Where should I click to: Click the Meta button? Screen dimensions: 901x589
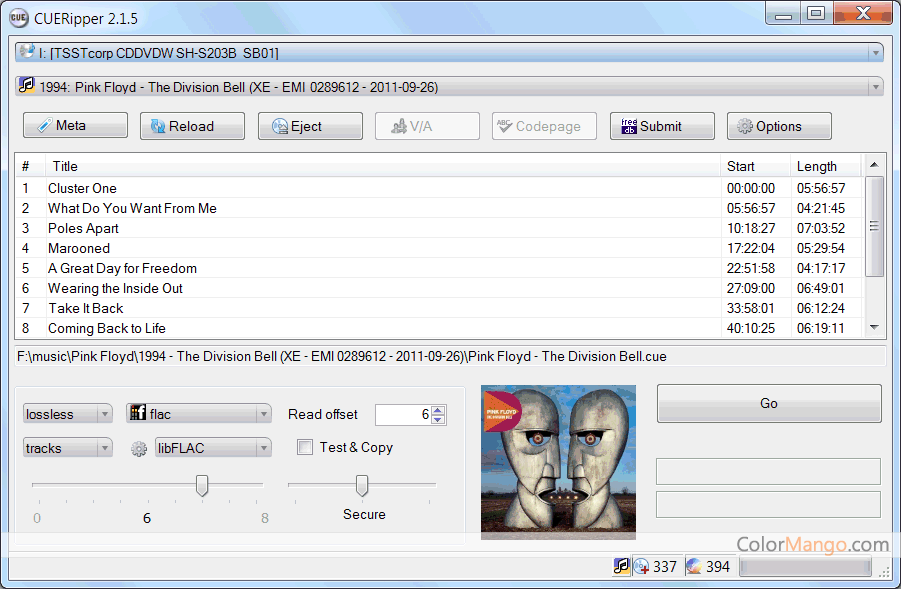click(x=75, y=126)
